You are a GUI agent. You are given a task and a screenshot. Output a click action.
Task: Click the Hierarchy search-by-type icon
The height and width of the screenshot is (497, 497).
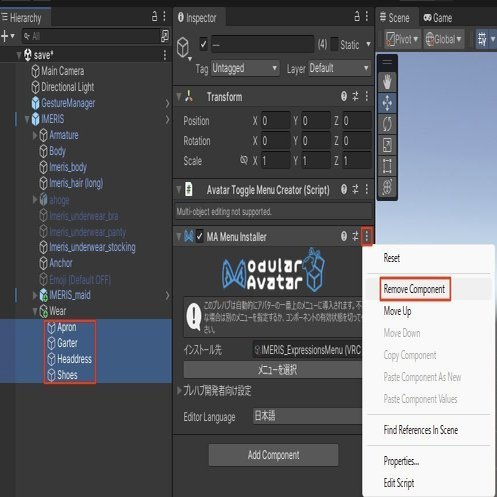coord(165,36)
